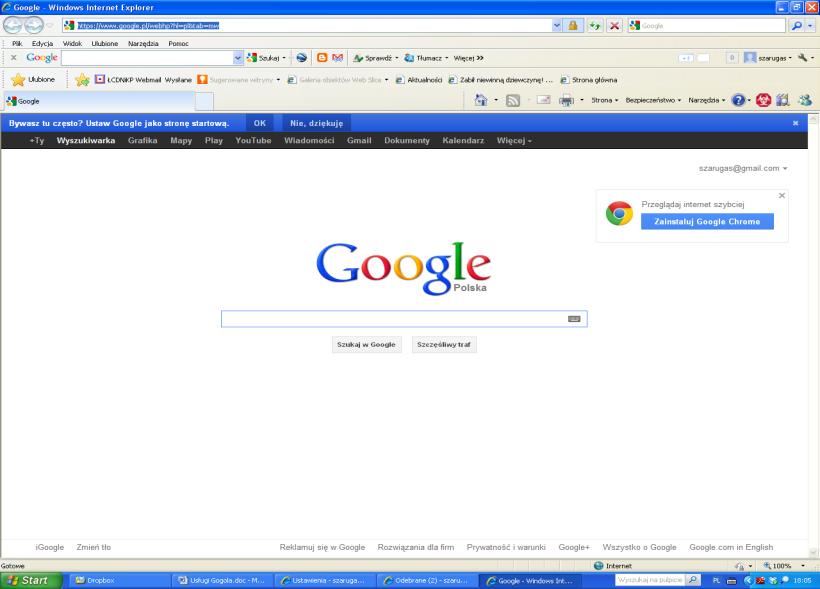Open the blue question mark Help icon
This screenshot has width=820, height=589.
(738, 100)
